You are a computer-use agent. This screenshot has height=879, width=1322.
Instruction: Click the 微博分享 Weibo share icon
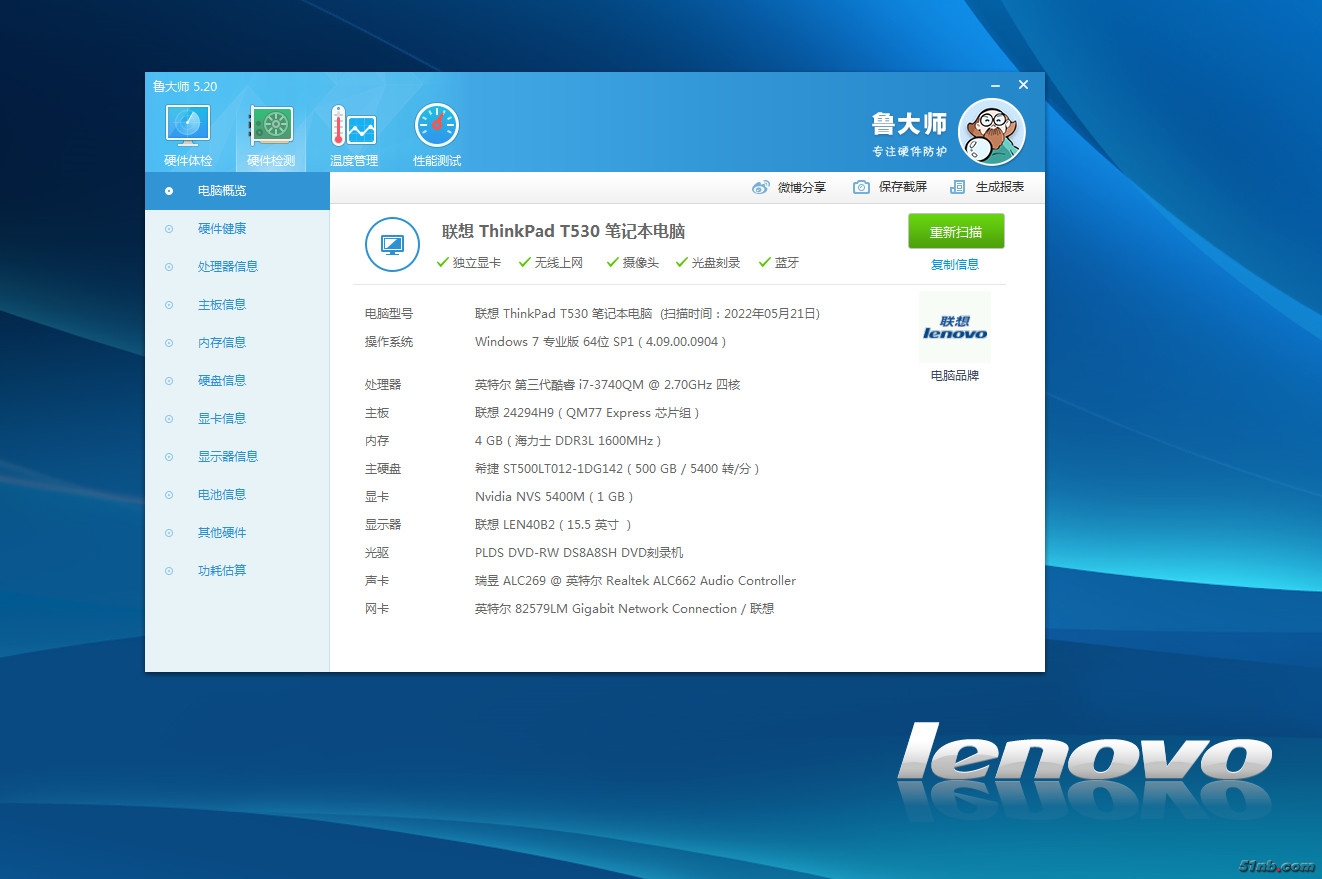[x=761, y=188]
